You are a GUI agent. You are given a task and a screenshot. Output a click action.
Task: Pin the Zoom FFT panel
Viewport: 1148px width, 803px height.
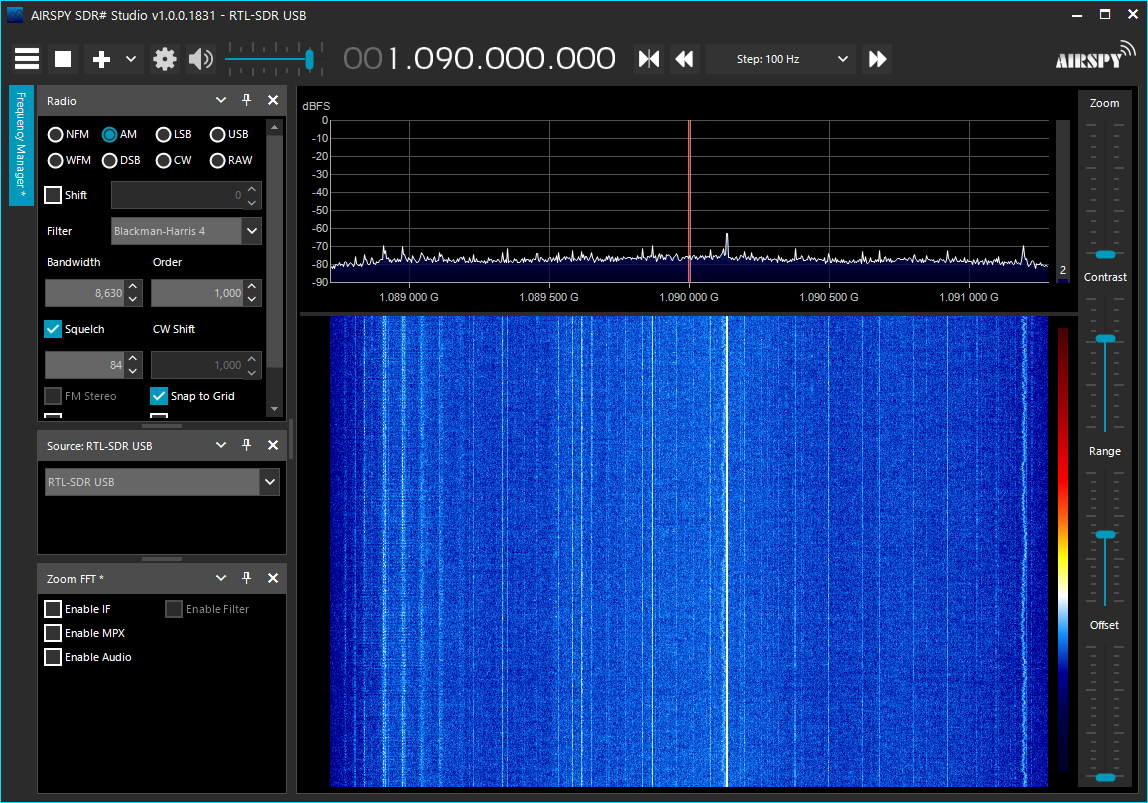coord(247,578)
